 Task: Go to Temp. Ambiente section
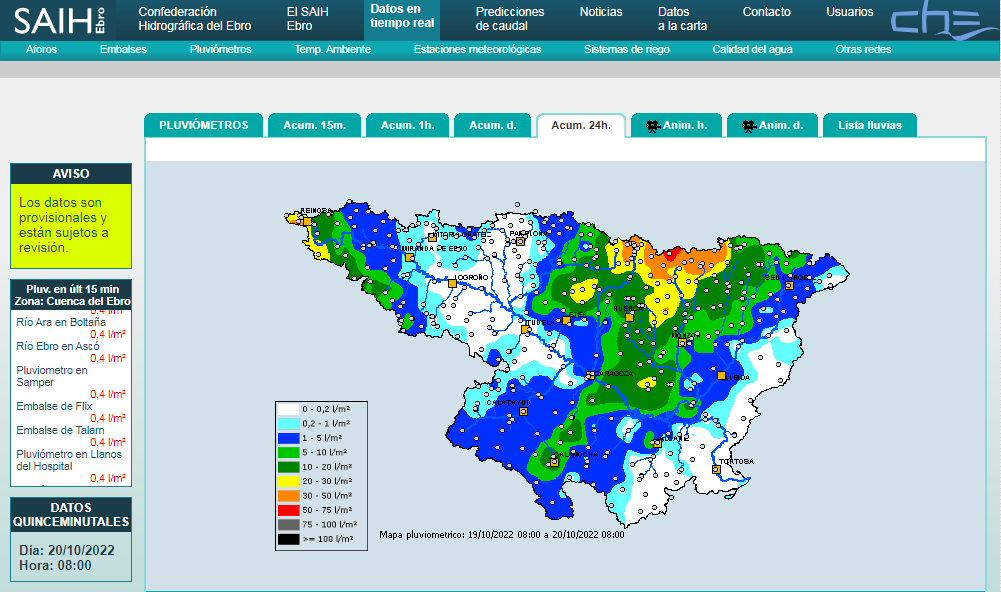tap(333, 49)
